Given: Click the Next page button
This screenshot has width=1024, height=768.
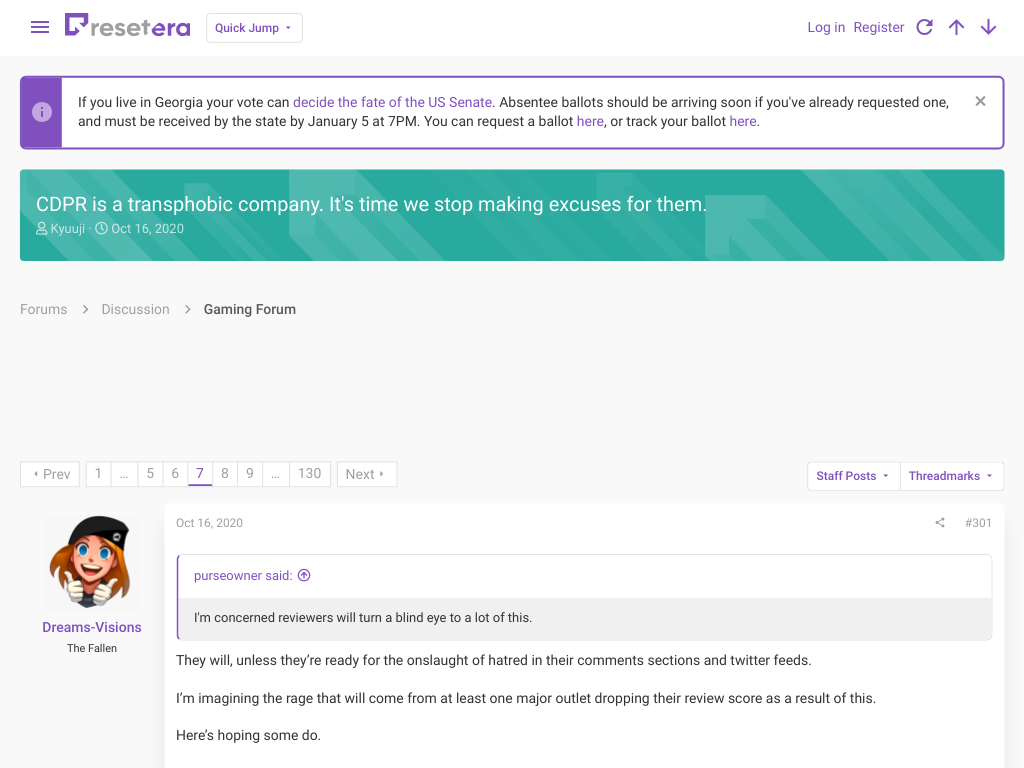Looking at the screenshot, I should (x=366, y=474).
